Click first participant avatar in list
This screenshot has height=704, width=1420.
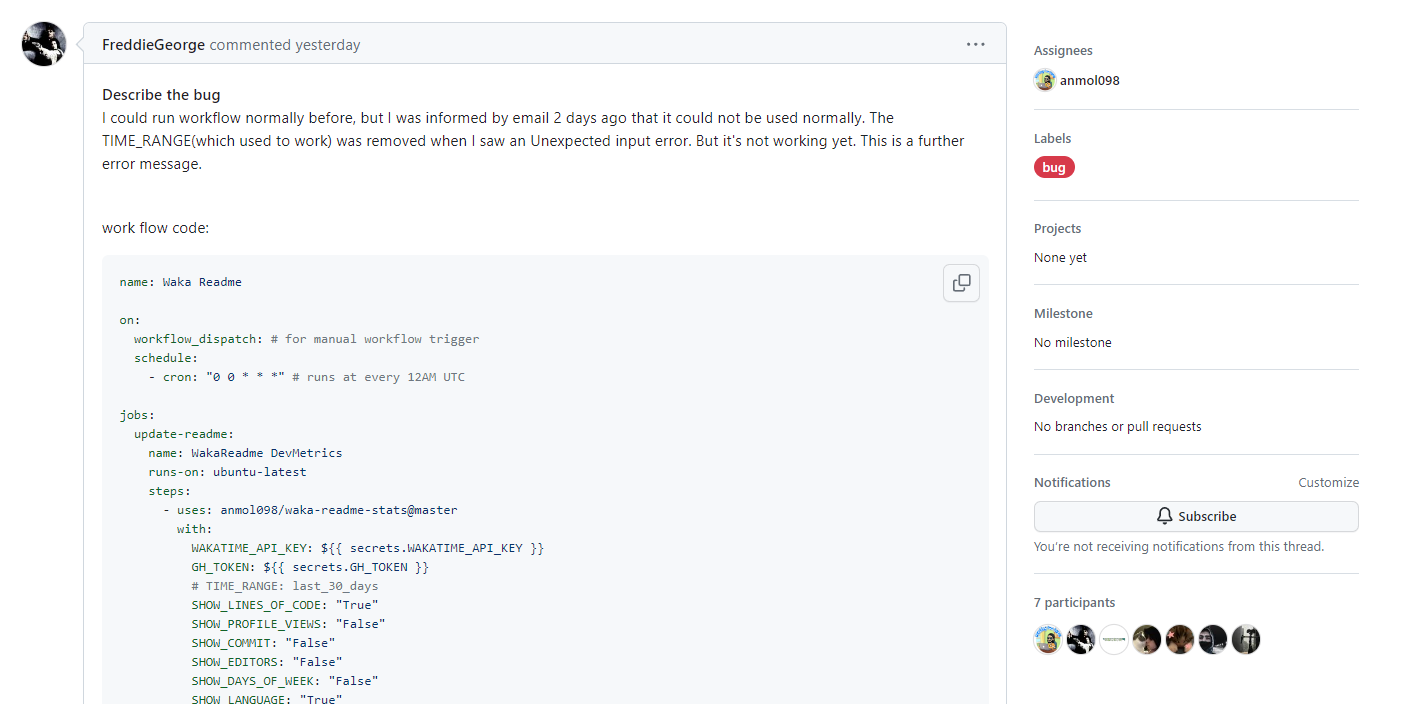(1047, 640)
